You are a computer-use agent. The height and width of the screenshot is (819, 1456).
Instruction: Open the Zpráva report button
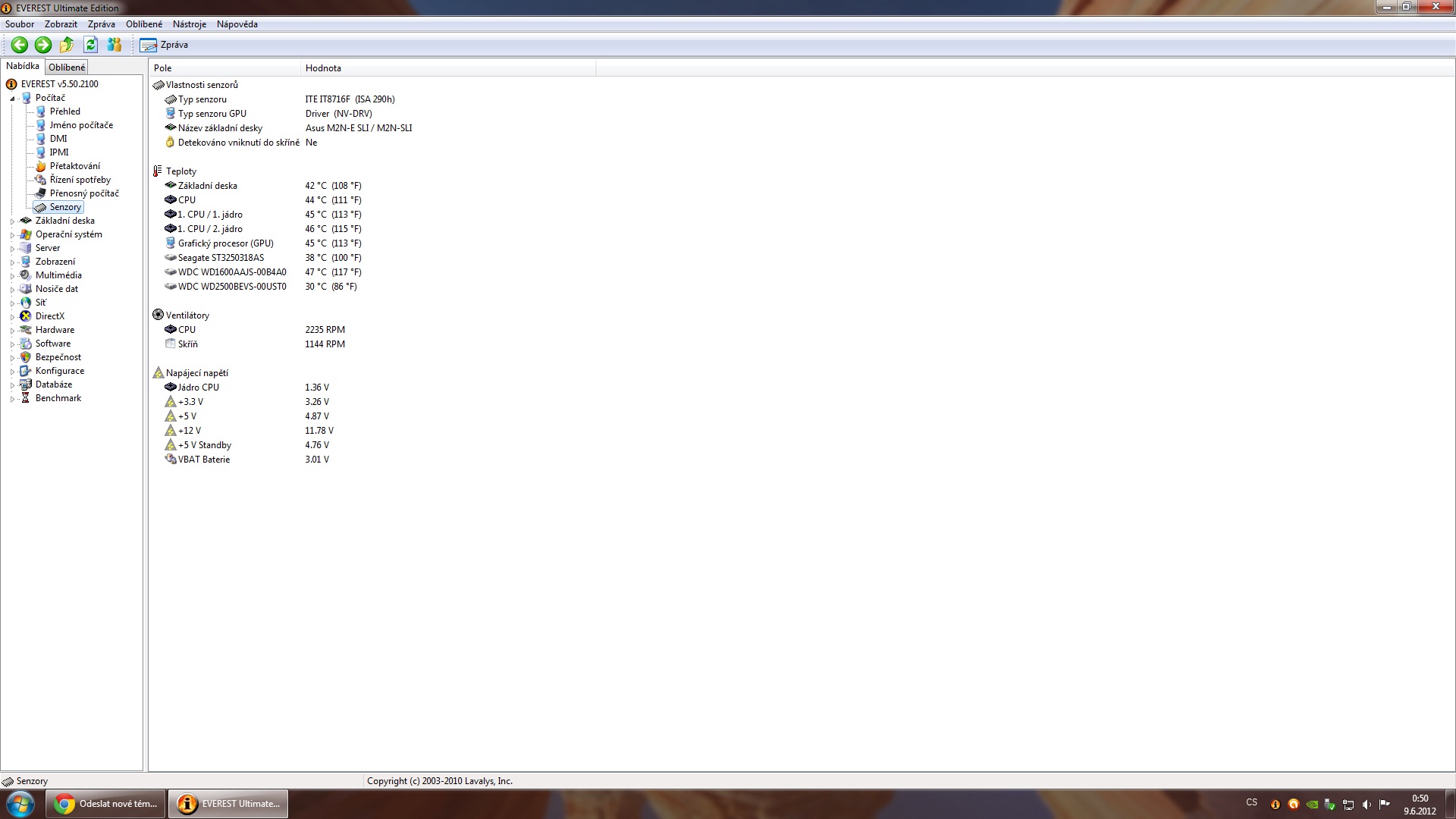[x=164, y=45]
